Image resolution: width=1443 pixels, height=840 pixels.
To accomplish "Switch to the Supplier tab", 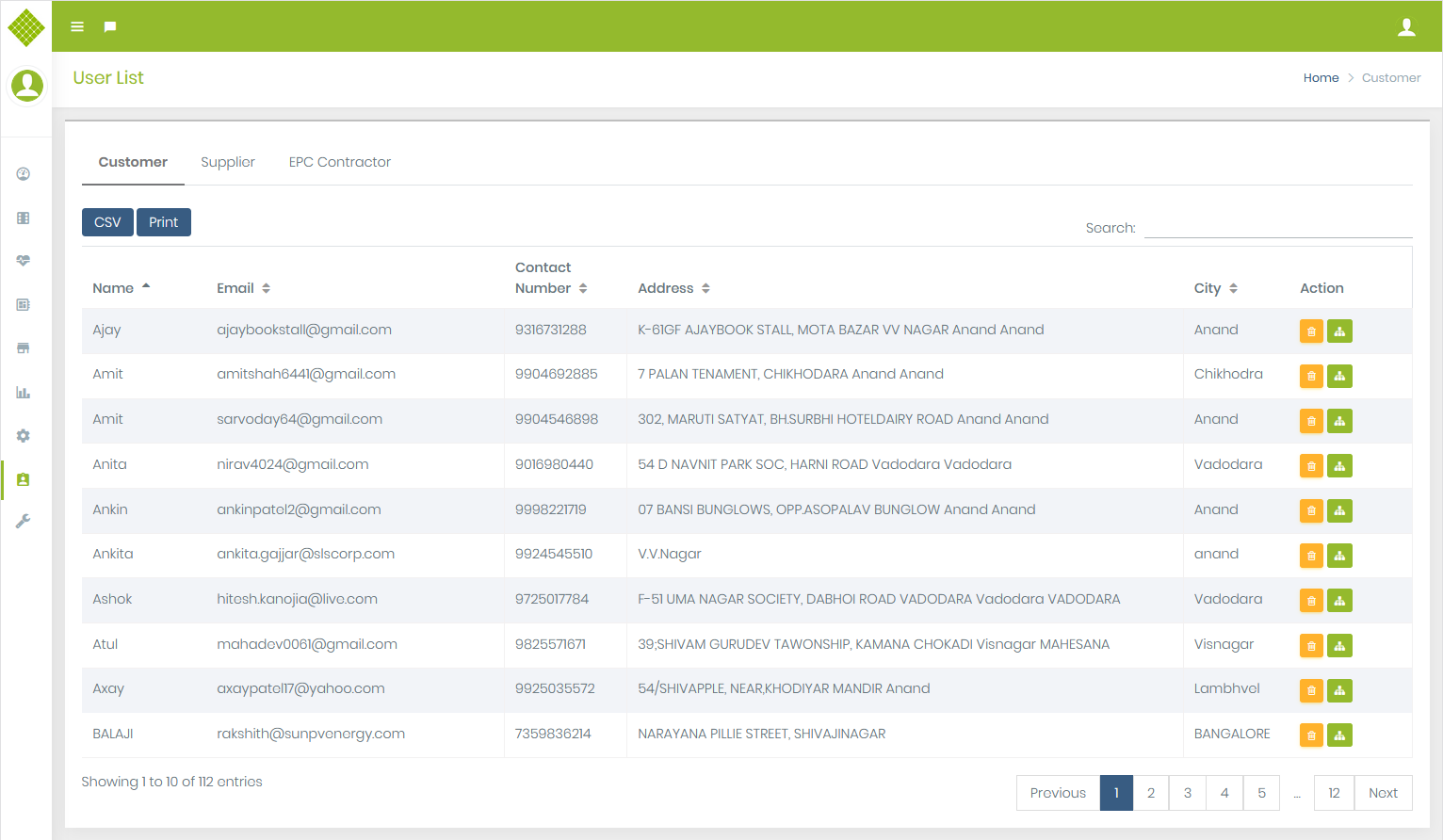I will pyautogui.click(x=228, y=161).
